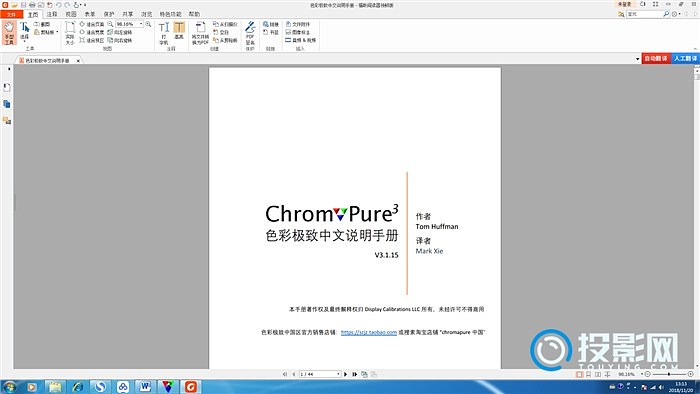Switch to the Comment ribbon tab
The height and width of the screenshot is (394, 700).
pyautogui.click(x=52, y=14)
